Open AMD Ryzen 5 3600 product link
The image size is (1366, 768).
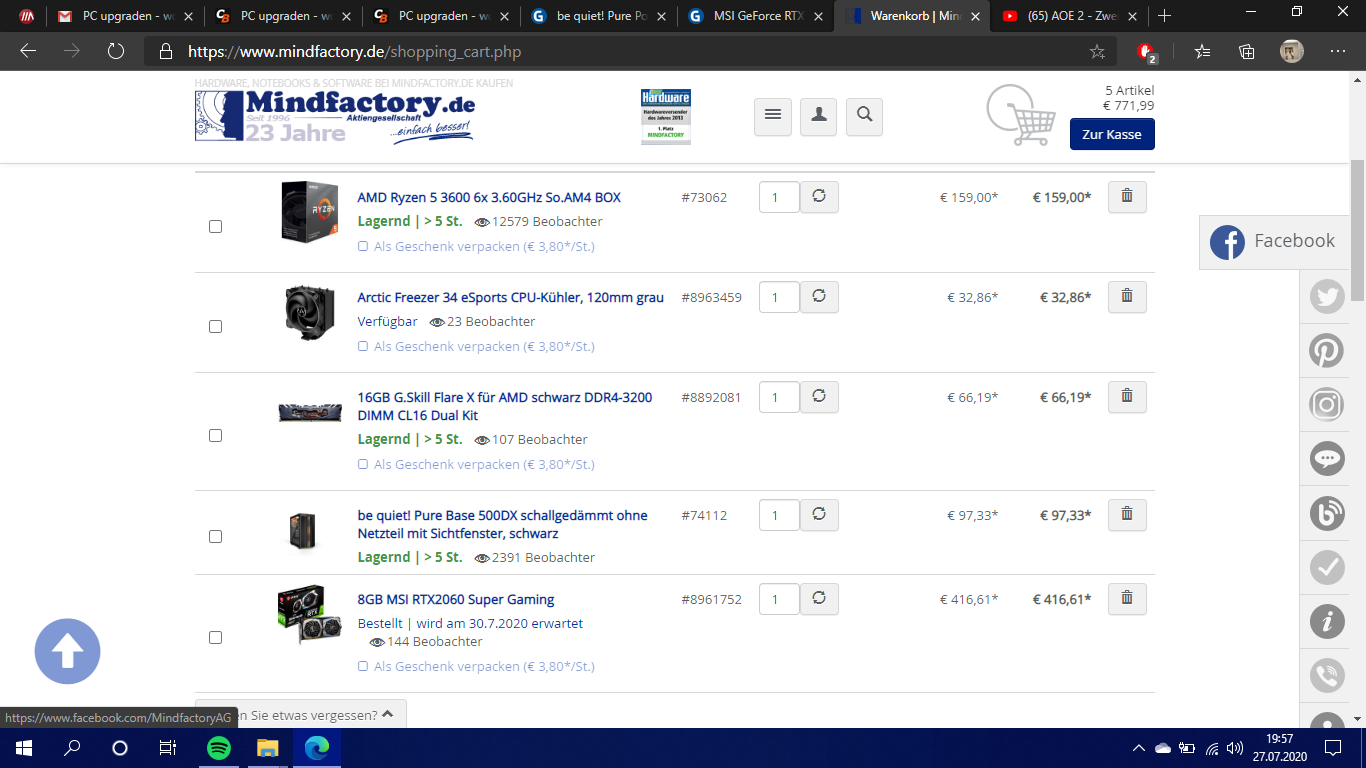[x=489, y=198]
